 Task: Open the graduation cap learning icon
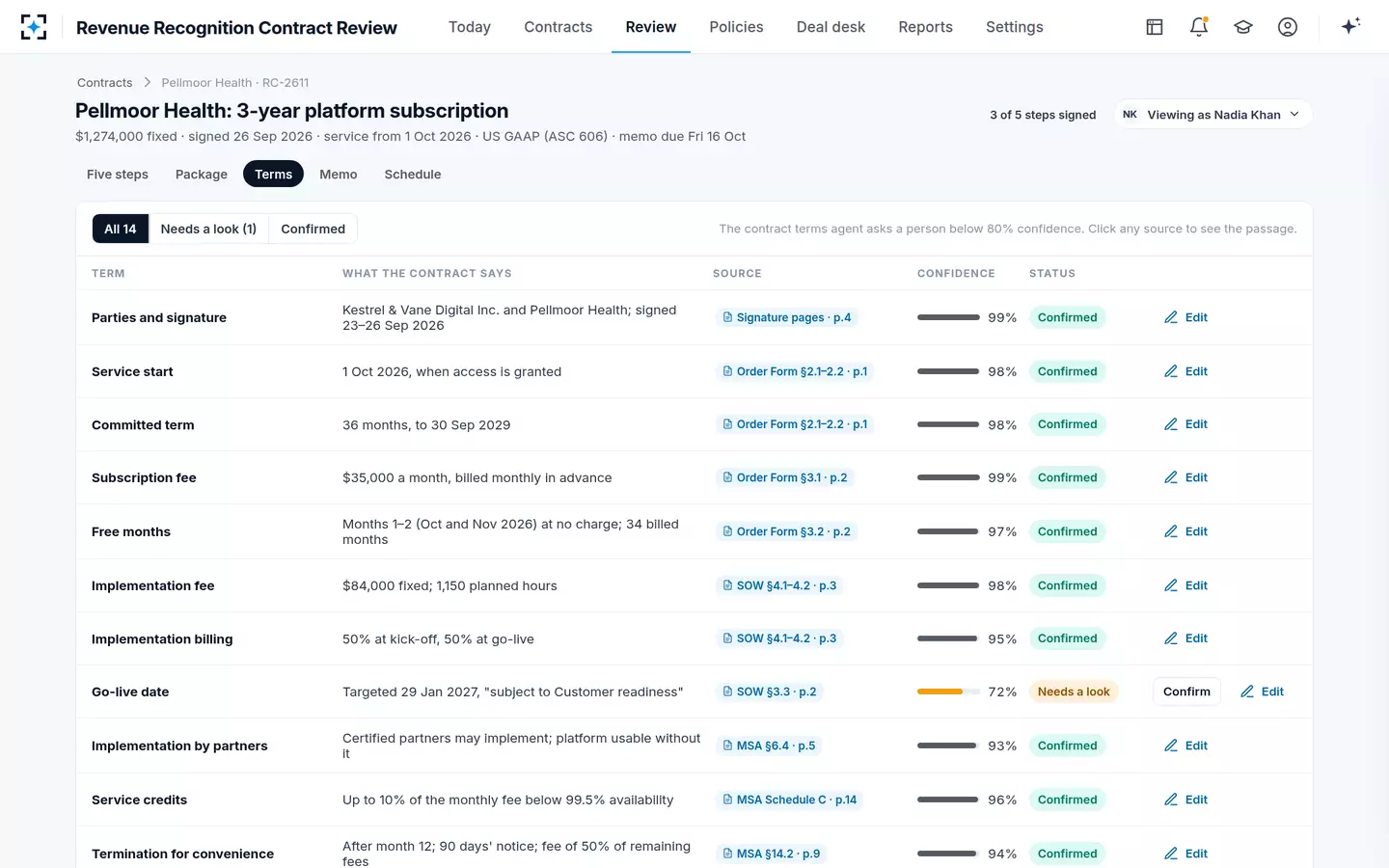tap(1243, 27)
